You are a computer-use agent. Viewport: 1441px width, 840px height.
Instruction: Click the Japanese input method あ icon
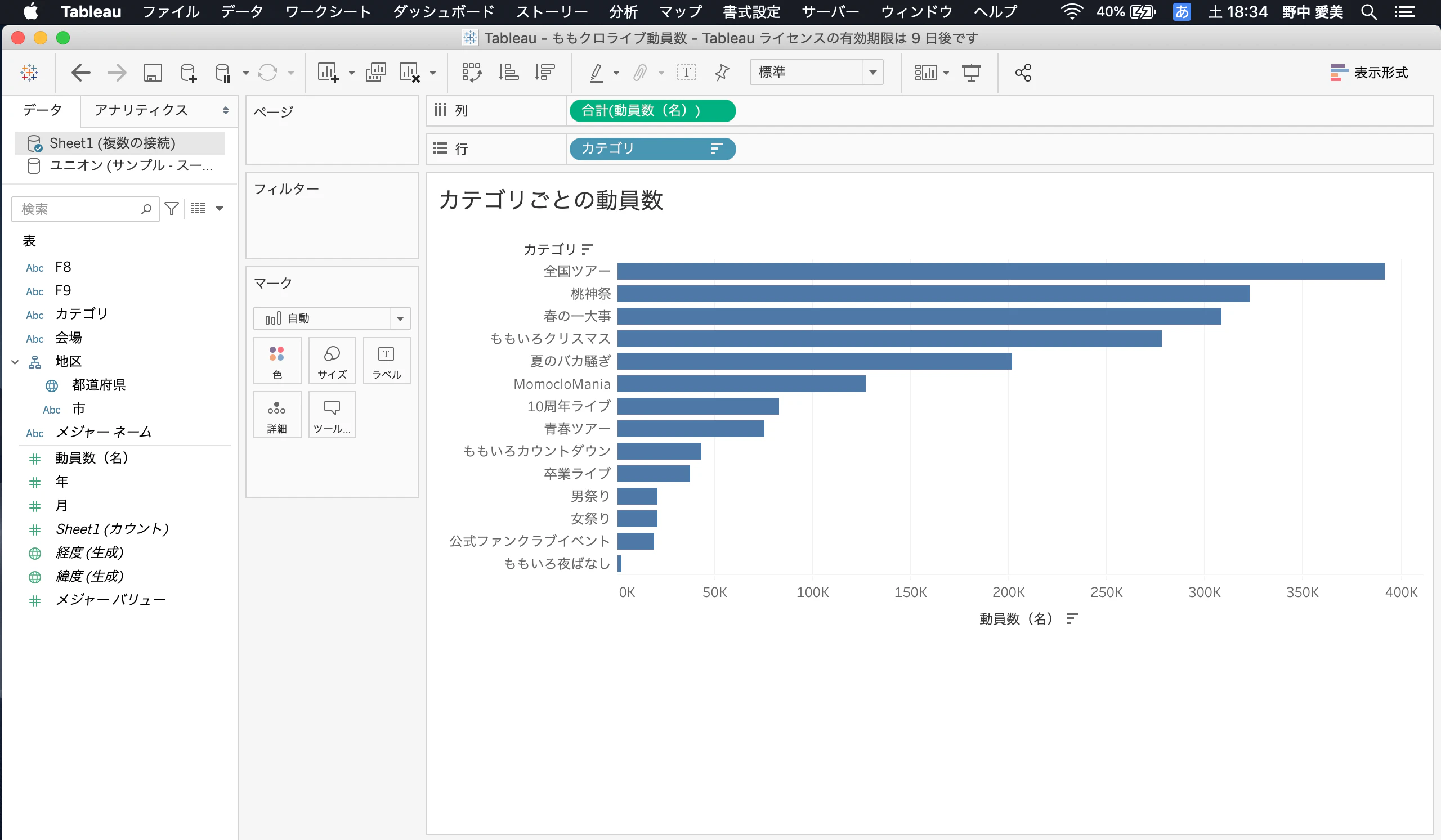tap(1182, 11)
